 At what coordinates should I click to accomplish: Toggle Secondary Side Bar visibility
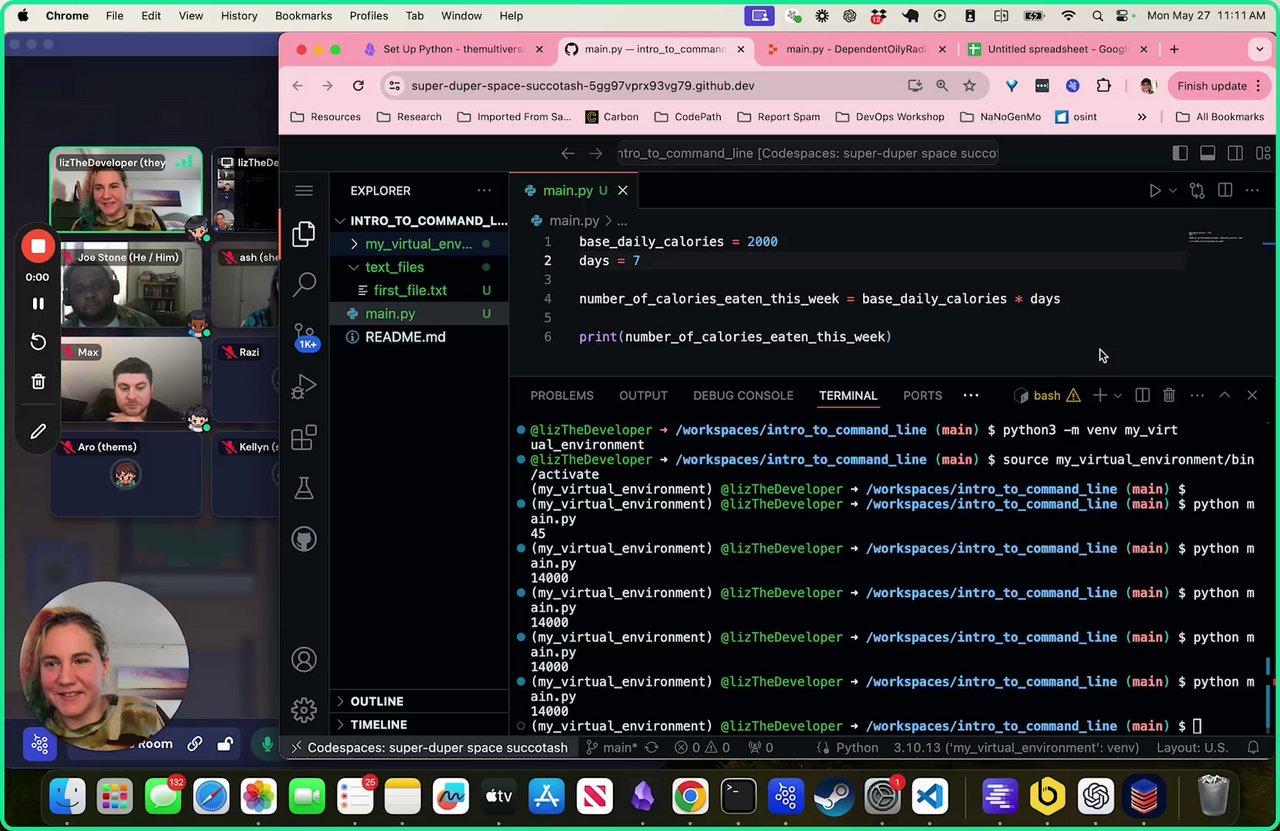point(1235,153)
